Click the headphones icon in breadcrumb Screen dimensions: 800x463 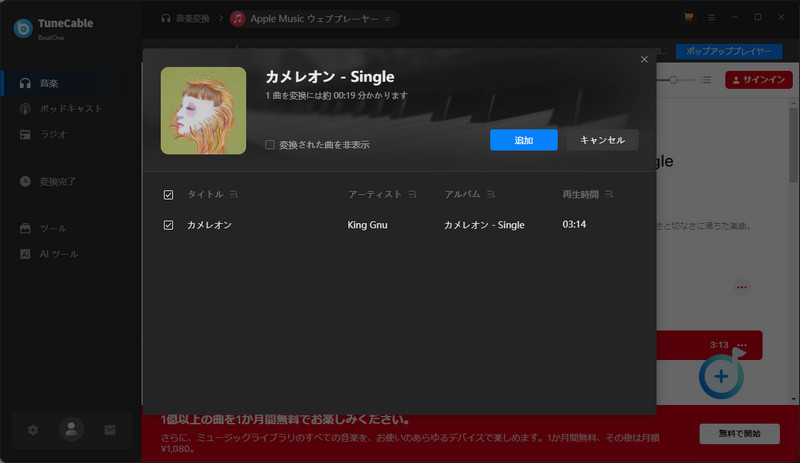pos(166,18)
